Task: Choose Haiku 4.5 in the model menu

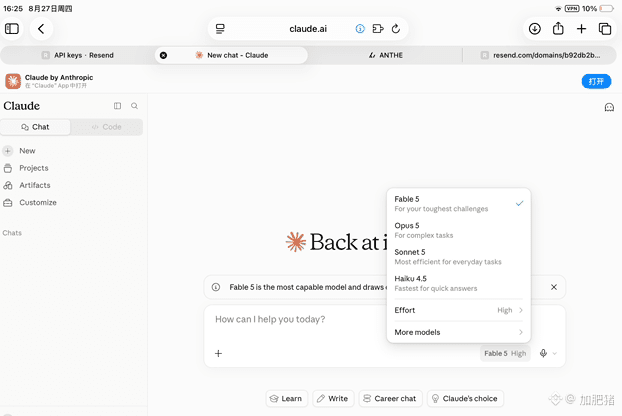Action: 459,283
